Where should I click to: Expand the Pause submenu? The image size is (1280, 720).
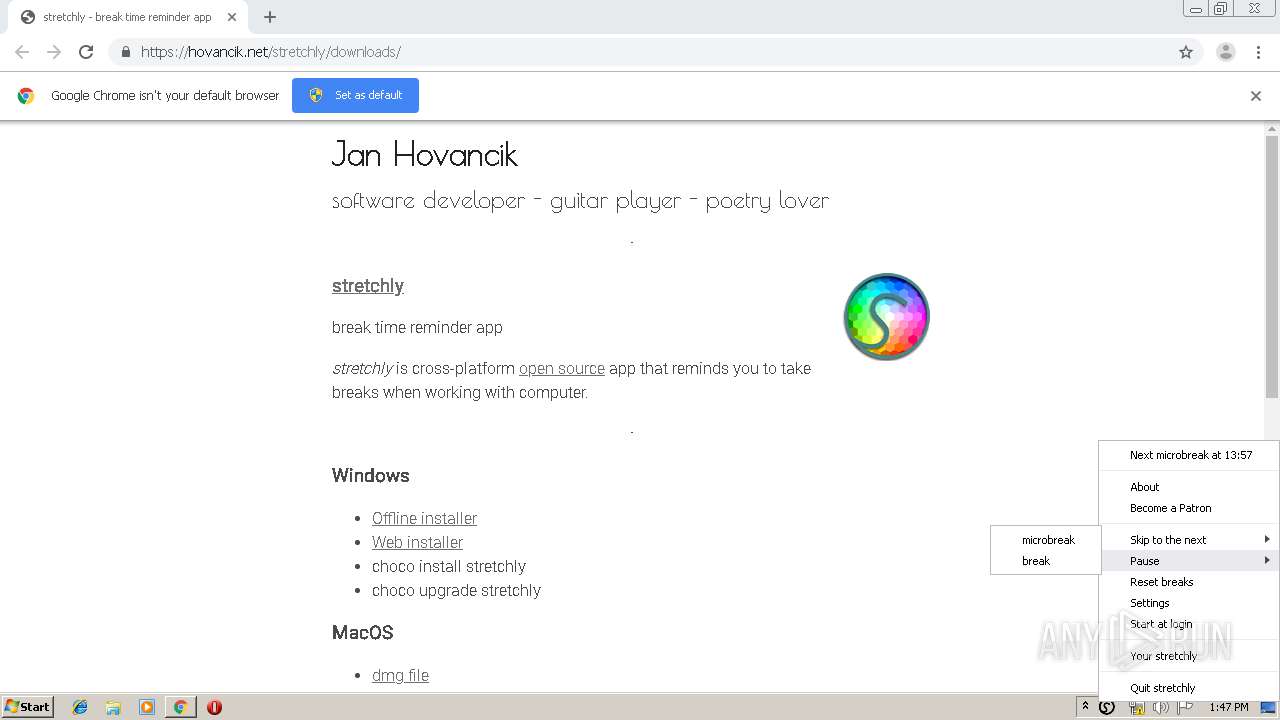(x=1189, y=561)
